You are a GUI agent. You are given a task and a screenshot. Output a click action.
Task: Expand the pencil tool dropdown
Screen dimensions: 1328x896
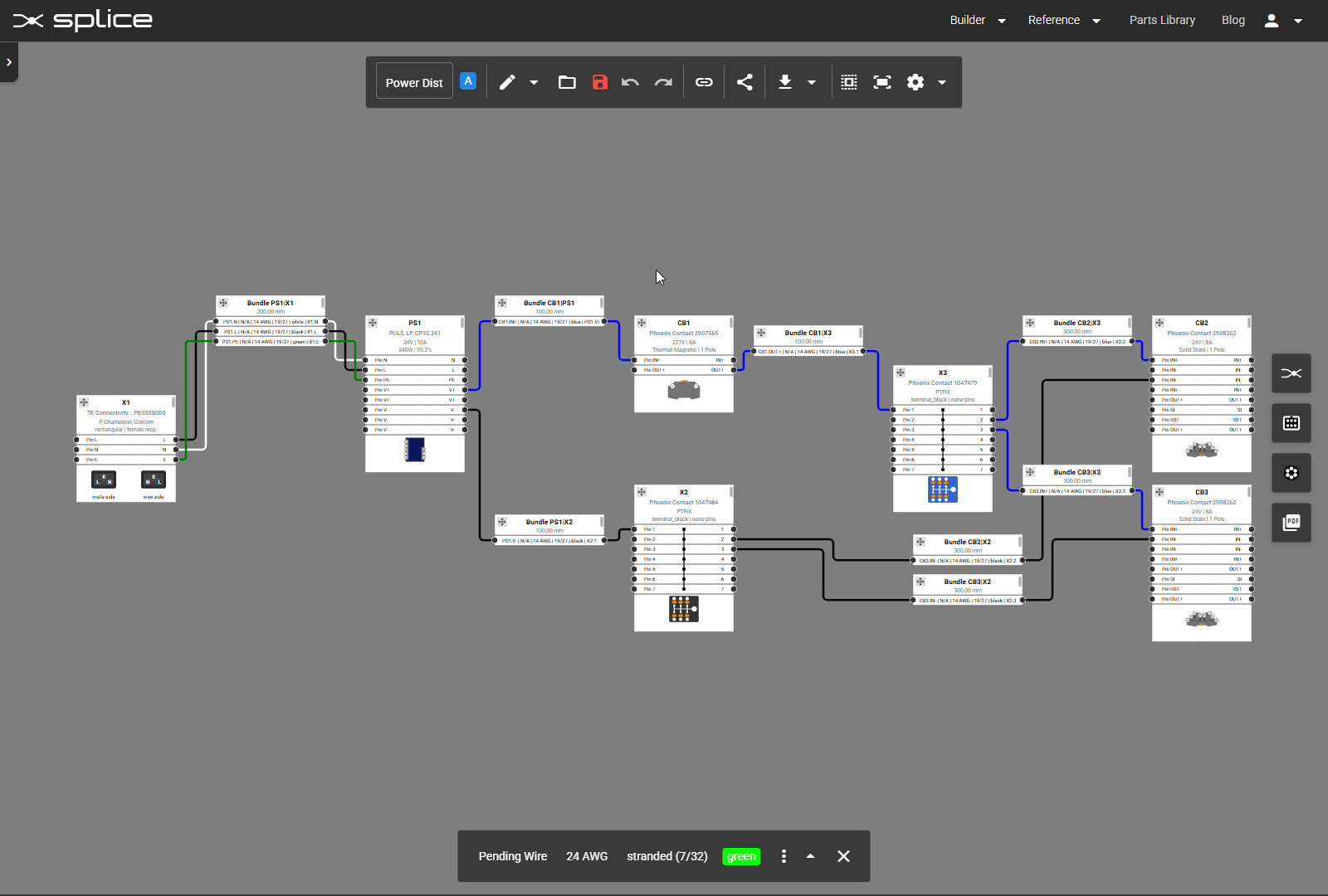535,82
